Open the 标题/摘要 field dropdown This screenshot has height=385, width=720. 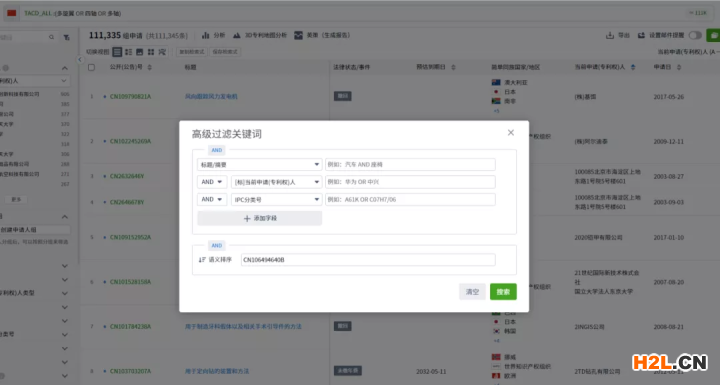pyautogui.click(x=259, y=164)
